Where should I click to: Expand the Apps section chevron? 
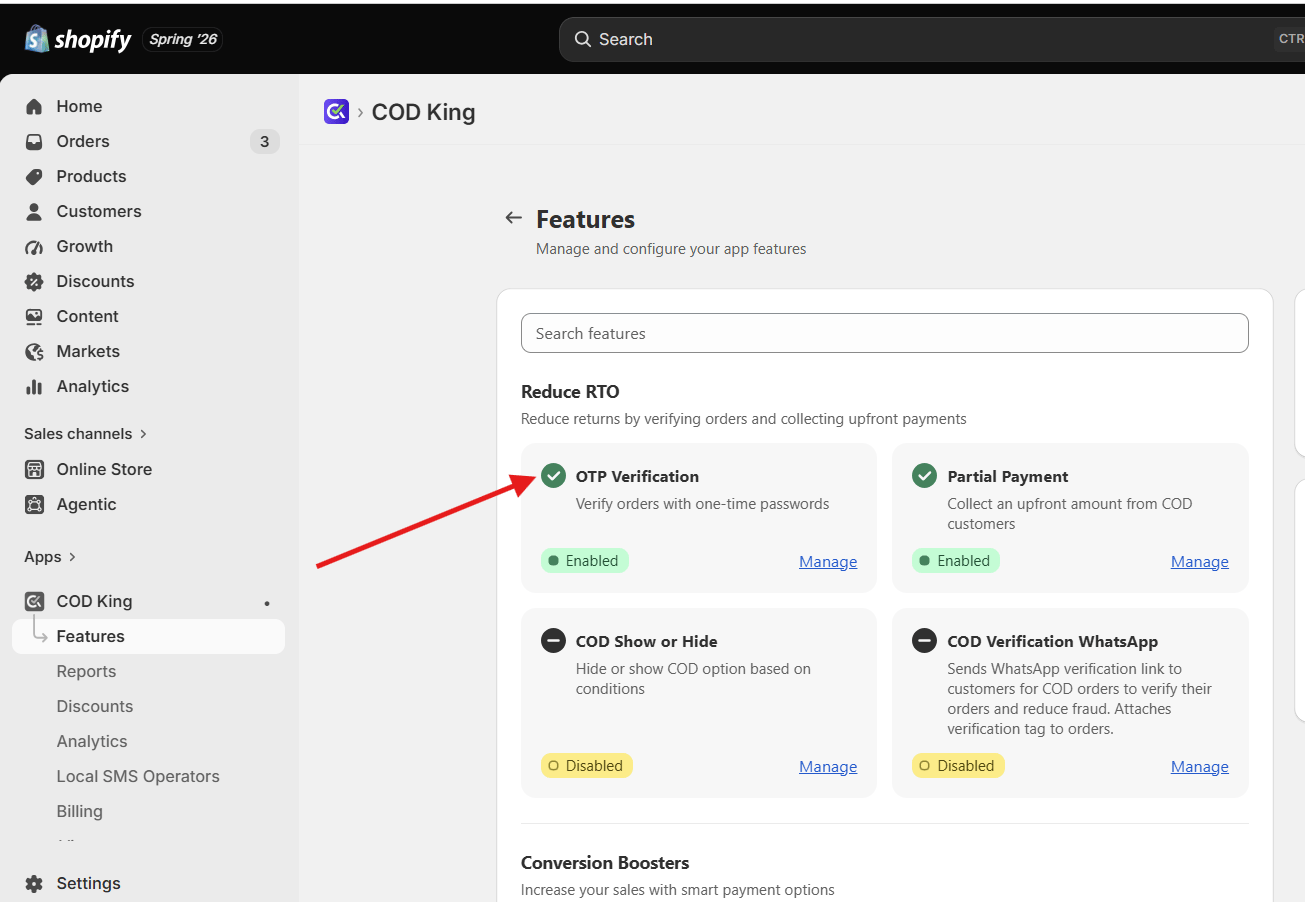72,557
